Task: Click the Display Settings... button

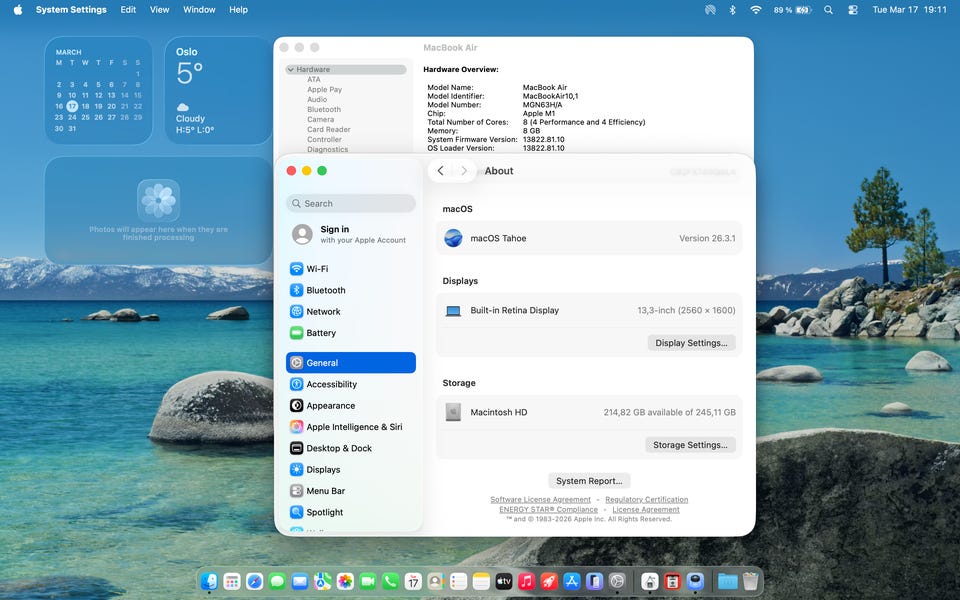Action: pos(690,343)
